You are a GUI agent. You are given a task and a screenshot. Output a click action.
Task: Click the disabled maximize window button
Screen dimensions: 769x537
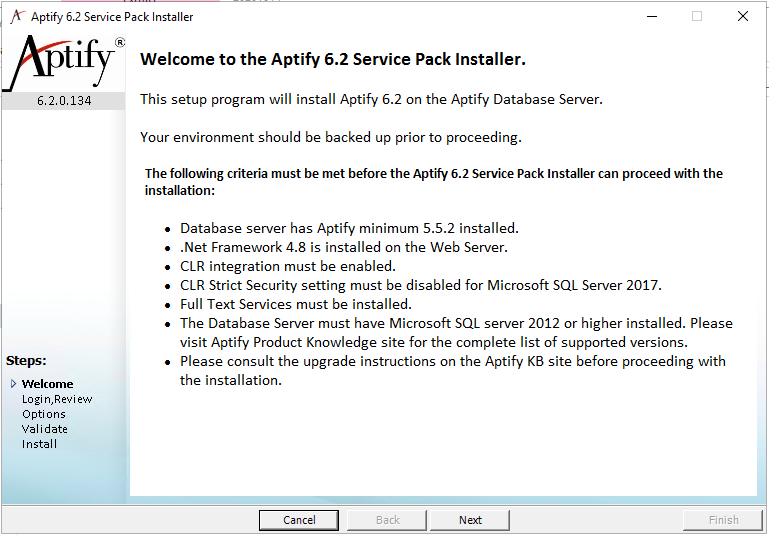pos(696,16)
